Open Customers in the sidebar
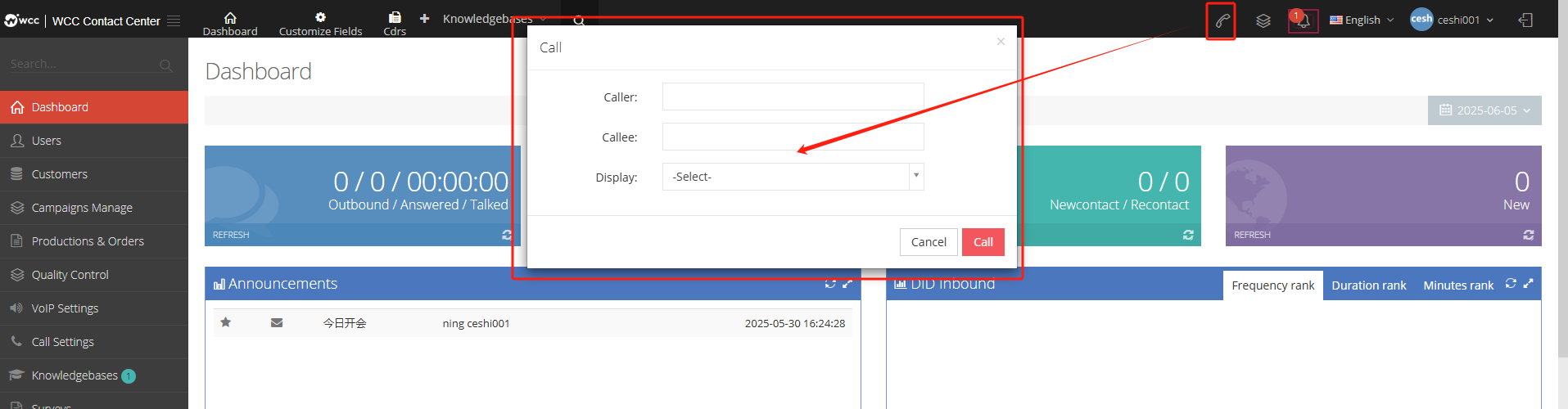The image size is (1568, 409). coord(94,174)
